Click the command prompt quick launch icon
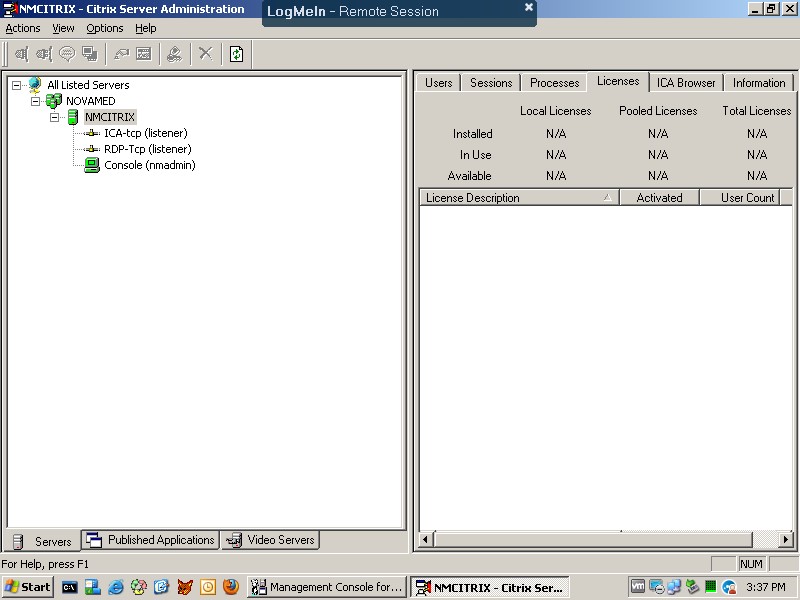The height and width of the screenshot is (600, 800). point(70,587)
